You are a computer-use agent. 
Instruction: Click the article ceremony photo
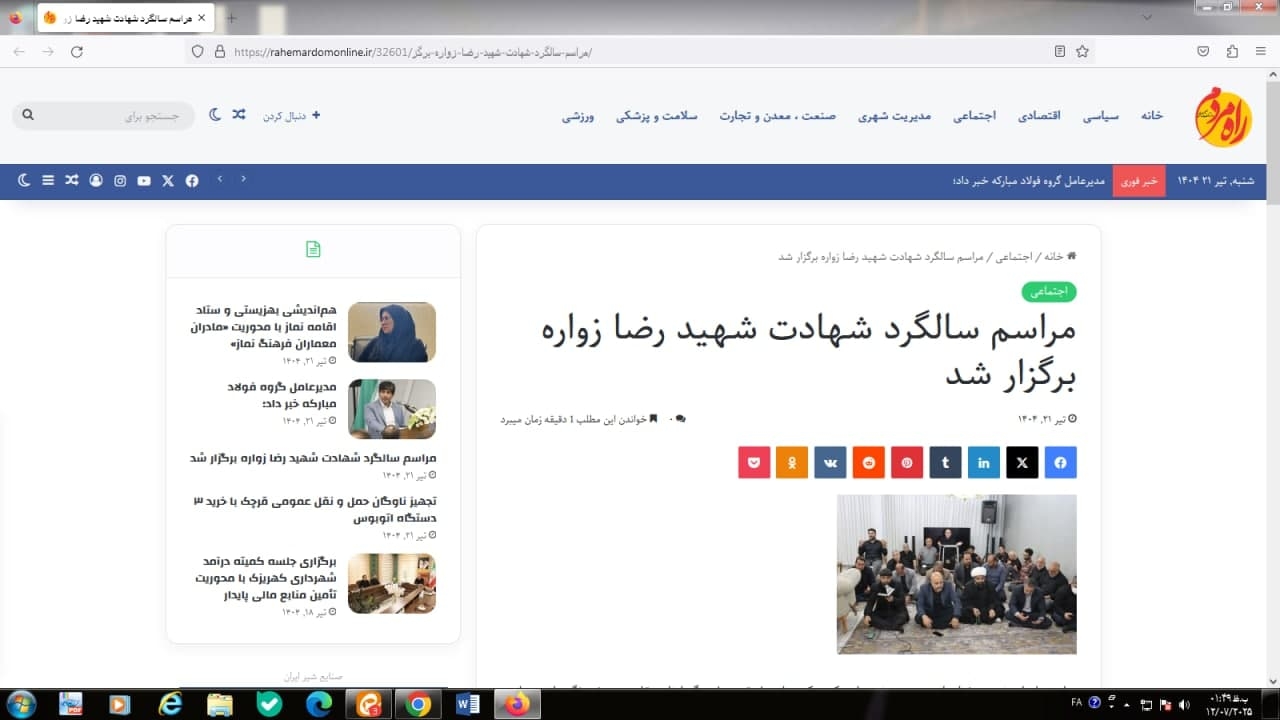click(957, 574)
